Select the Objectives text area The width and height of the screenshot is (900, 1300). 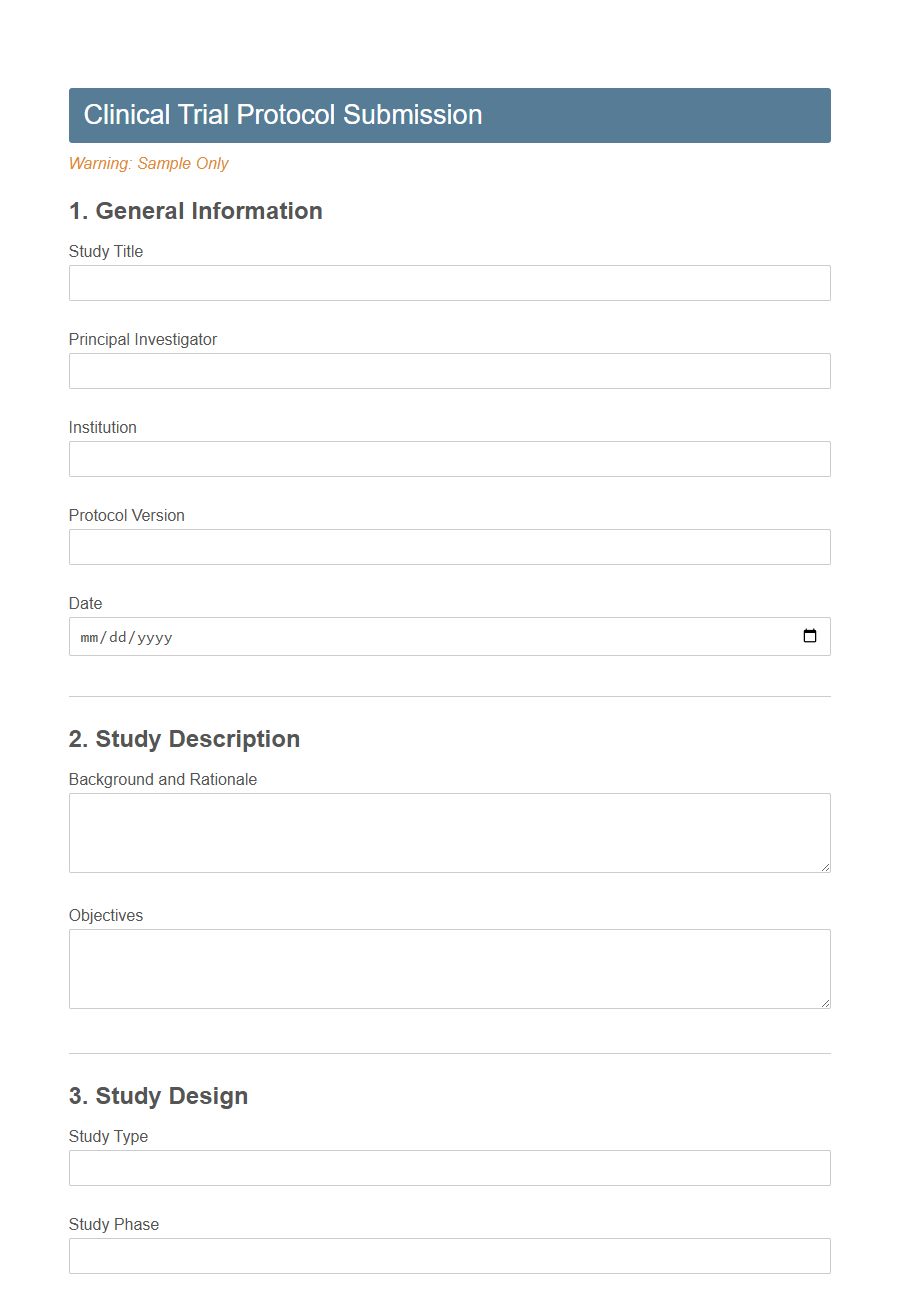point(449,968)
